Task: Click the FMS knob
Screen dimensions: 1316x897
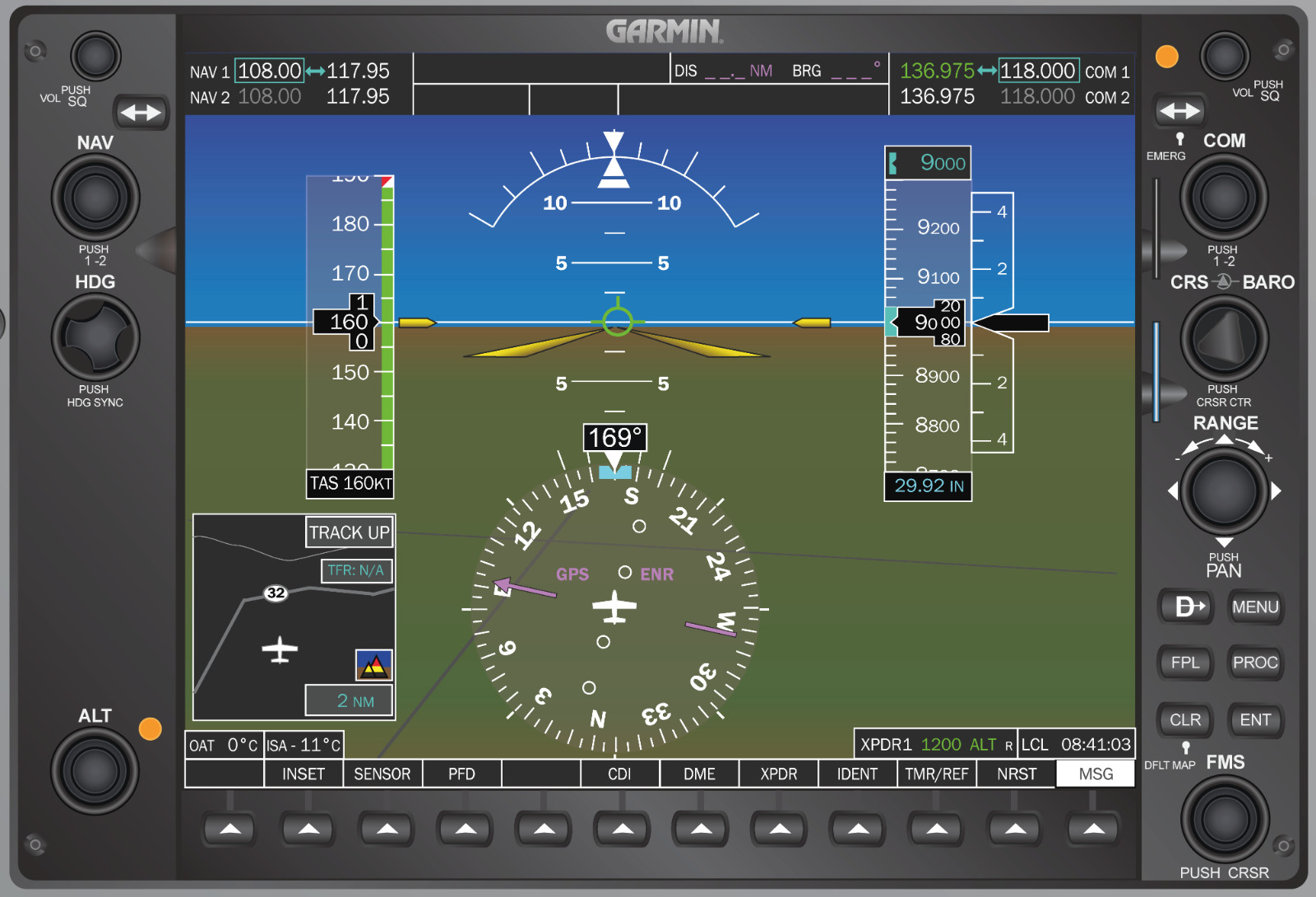Action: point(1225,818)
